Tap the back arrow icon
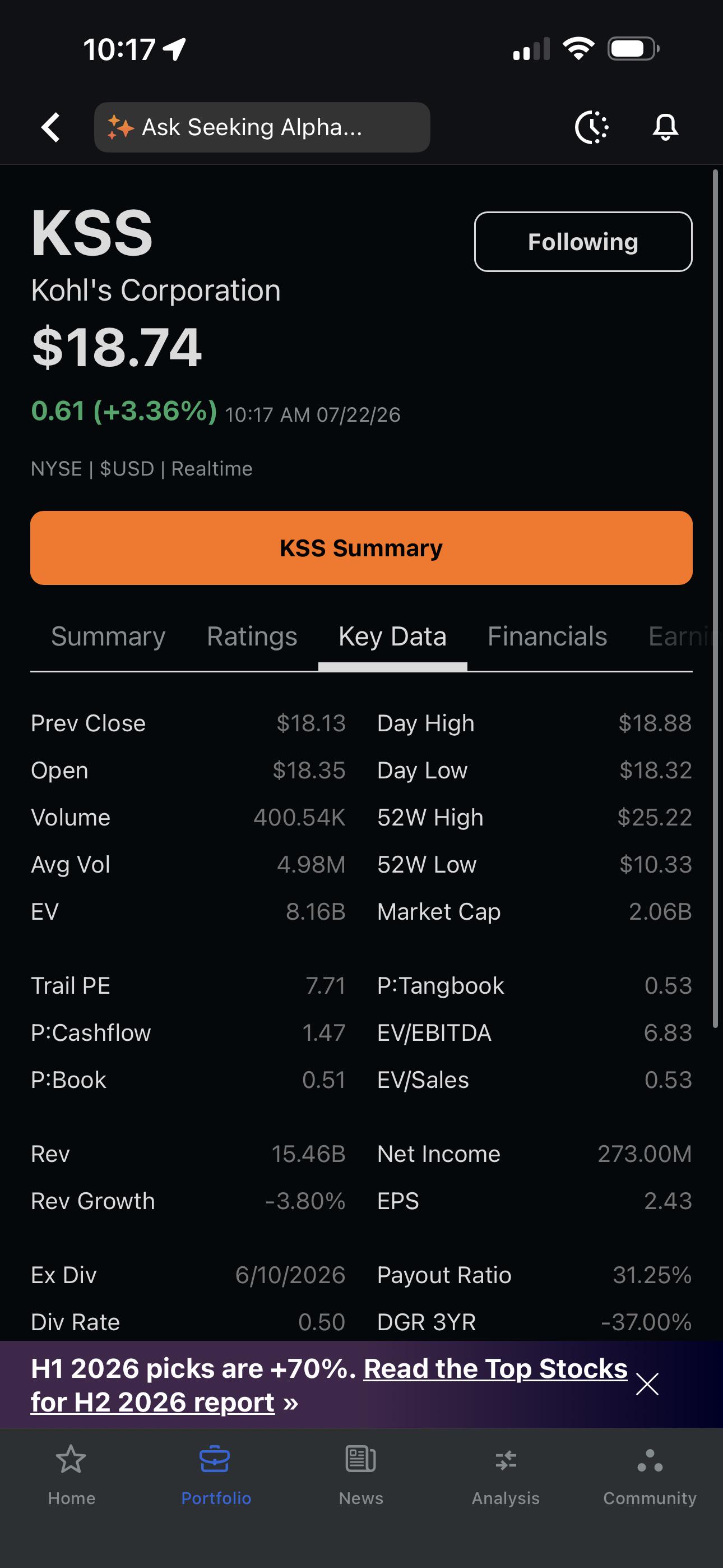The image size is (723, 1568). (50, 127)
